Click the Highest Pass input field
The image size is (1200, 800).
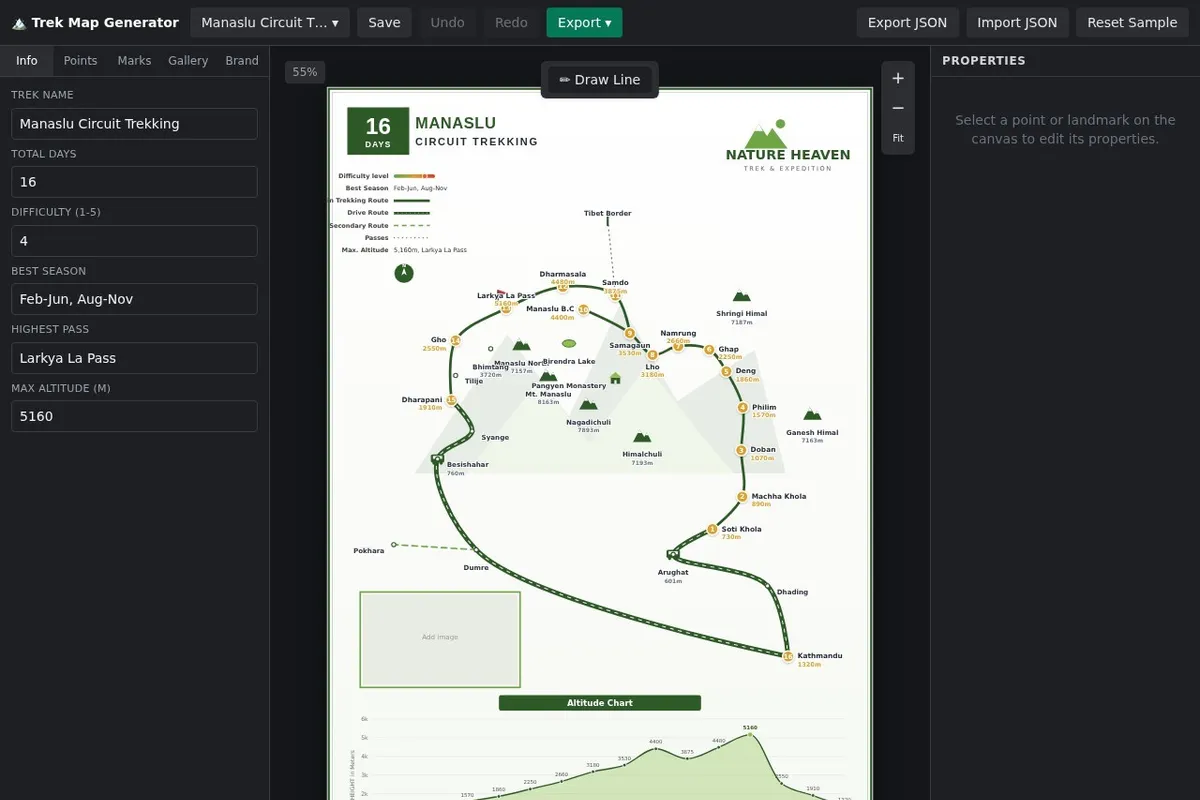[x=134, y=358]
